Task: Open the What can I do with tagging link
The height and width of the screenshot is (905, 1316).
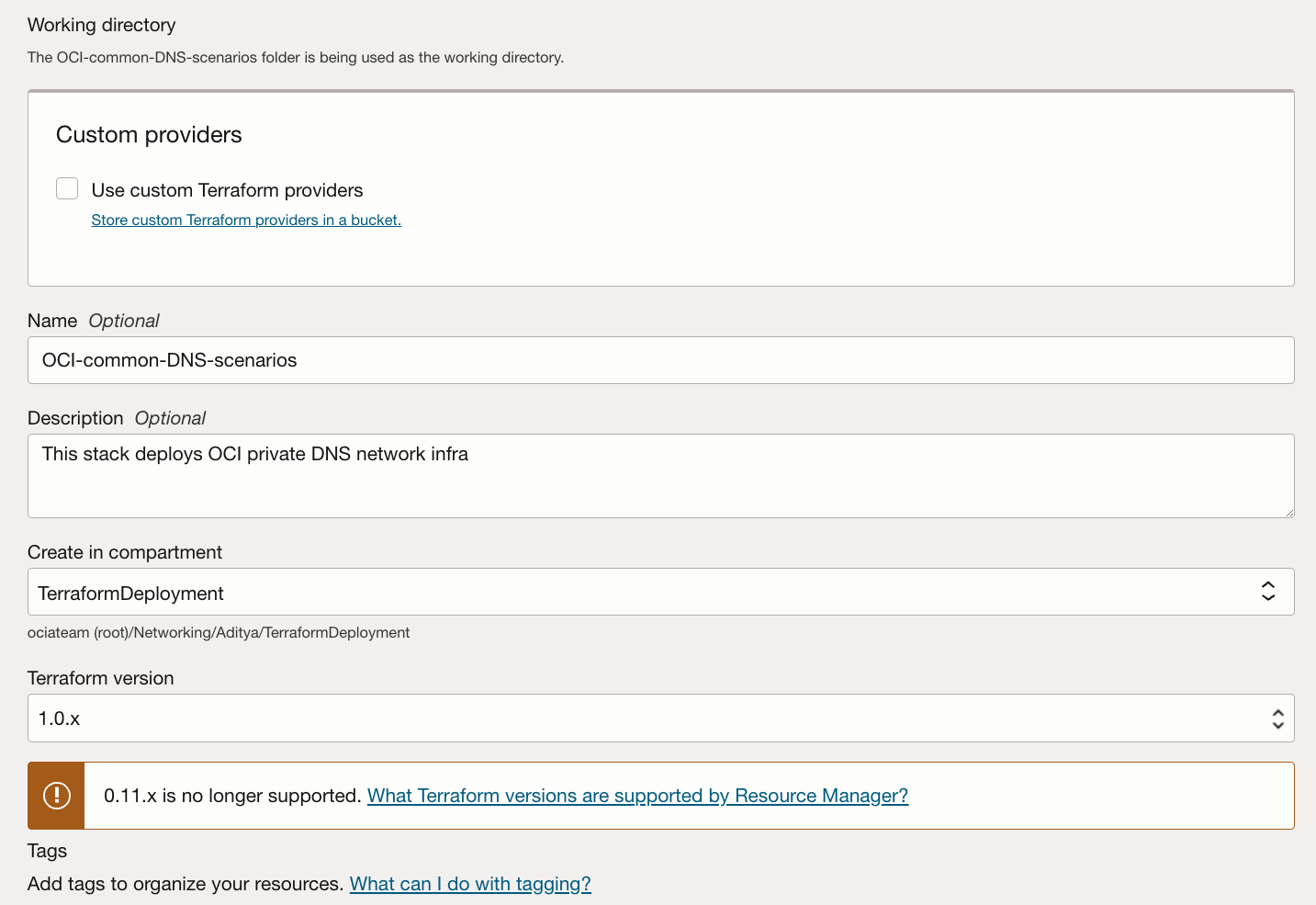Action: (x=470, y=884)
